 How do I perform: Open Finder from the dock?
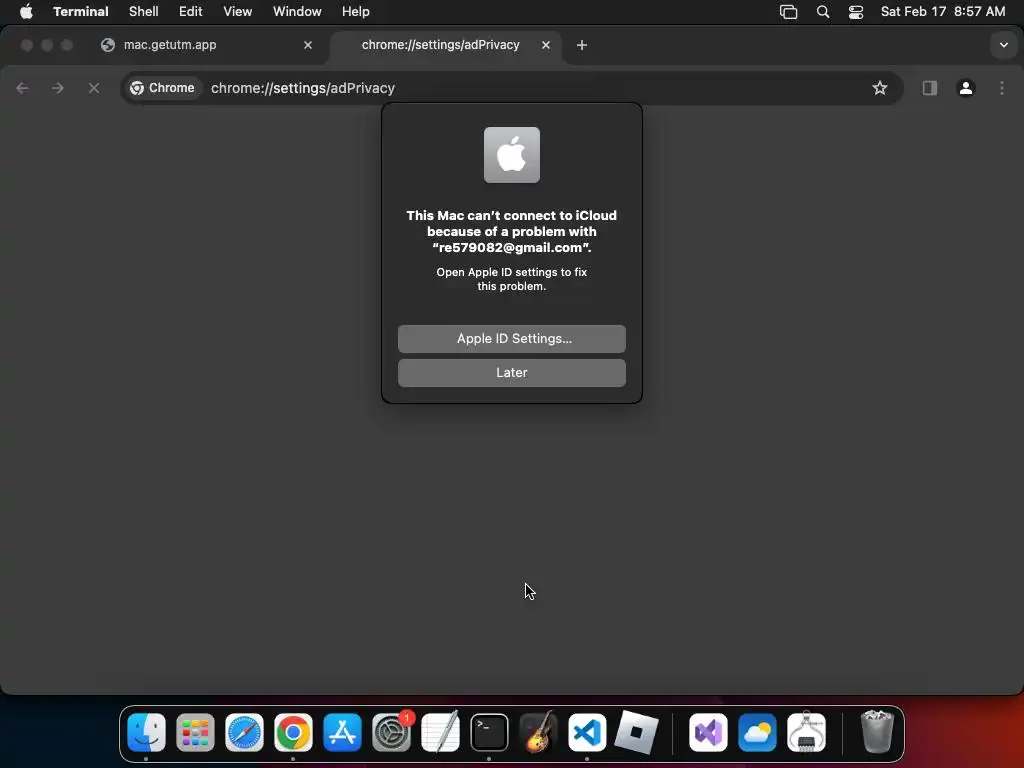[146, 732]
